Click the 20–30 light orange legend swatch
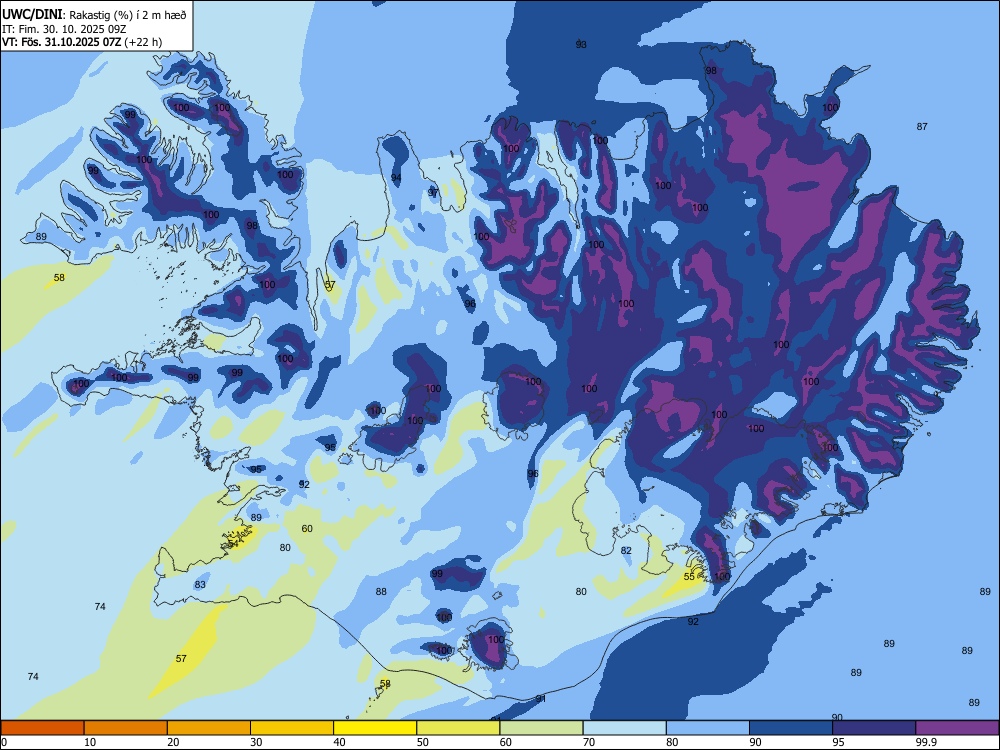This screenshot has height=750, width=1000. click(209, 728)
